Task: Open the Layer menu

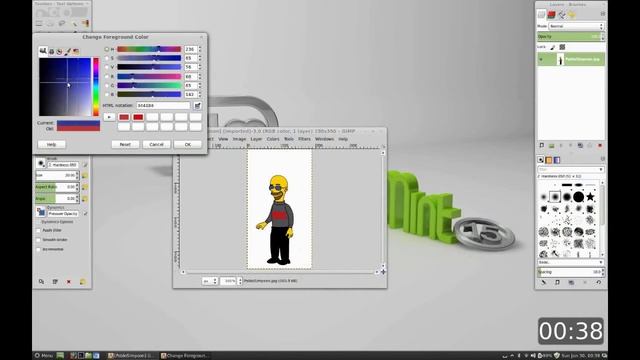Action: point(256,139)
